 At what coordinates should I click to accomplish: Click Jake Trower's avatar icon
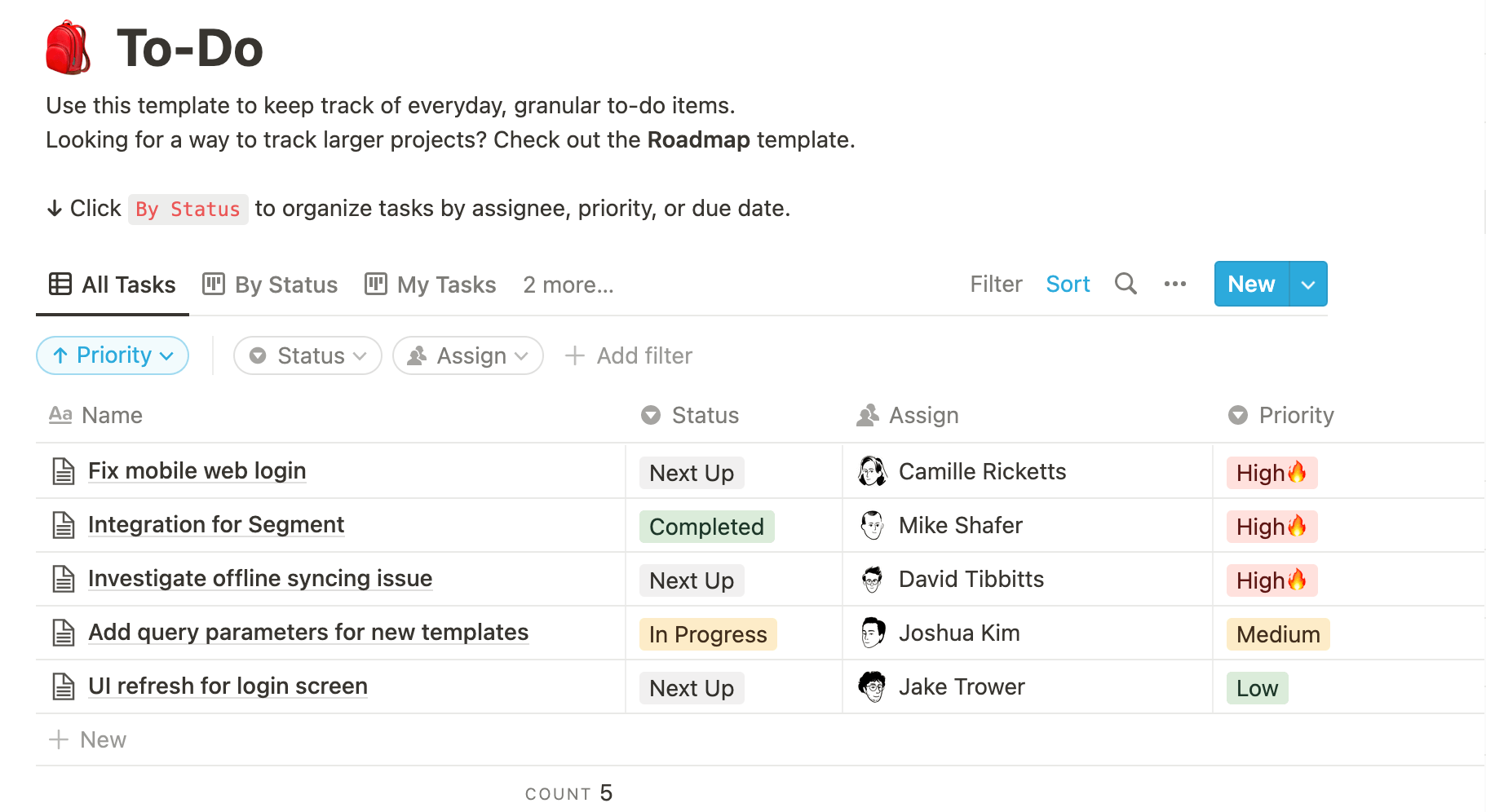click(x=872, y=686)
